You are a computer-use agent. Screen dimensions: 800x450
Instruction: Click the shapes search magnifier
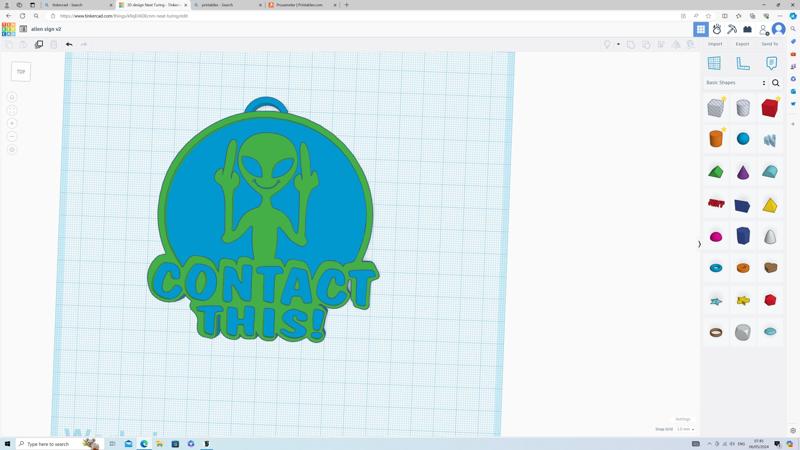776,83
